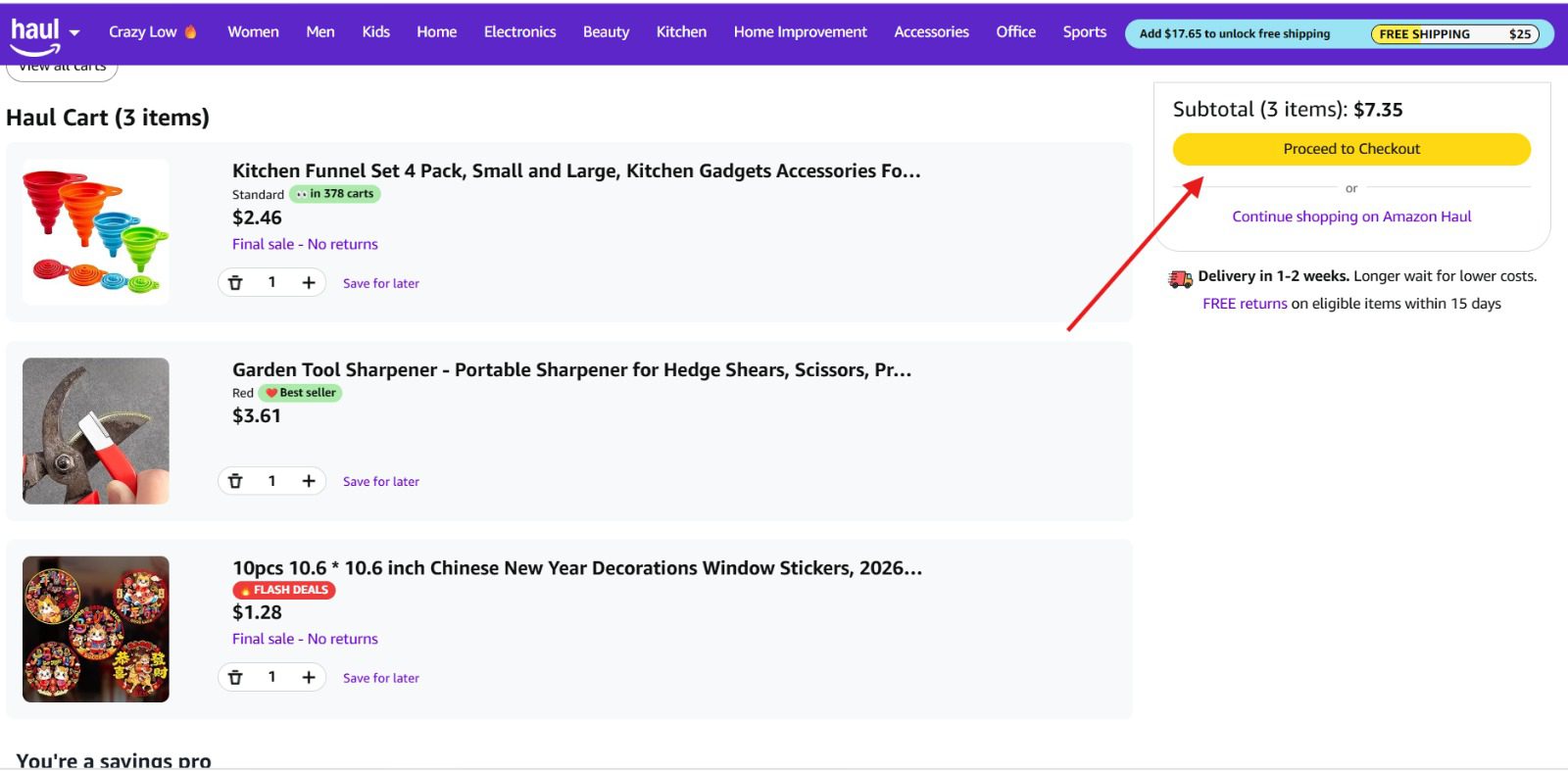Remove Garden Tool Sharpener with trash icon
Screen dimensions: 1568x771
pyautogui.click(x=235, y=481)
